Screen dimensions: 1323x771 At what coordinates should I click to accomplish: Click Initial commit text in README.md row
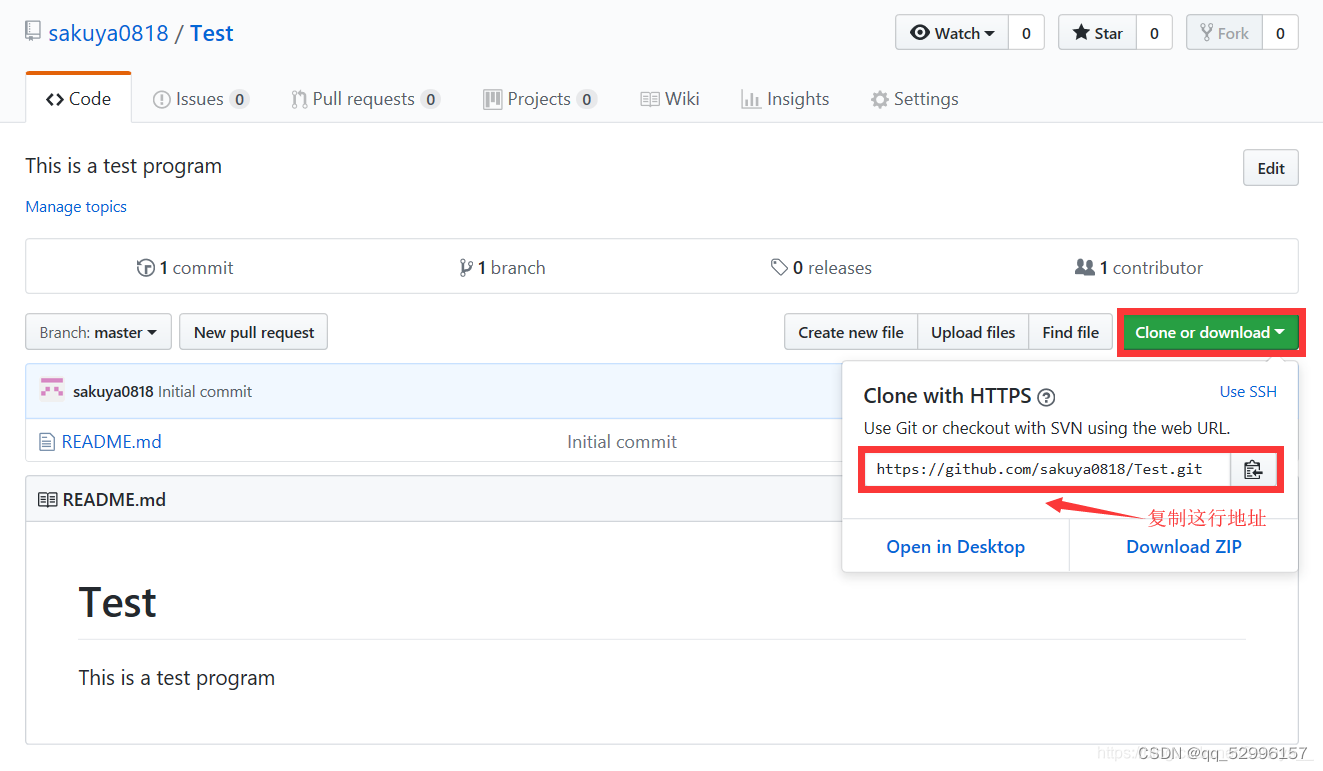click(x=622, y=442)
